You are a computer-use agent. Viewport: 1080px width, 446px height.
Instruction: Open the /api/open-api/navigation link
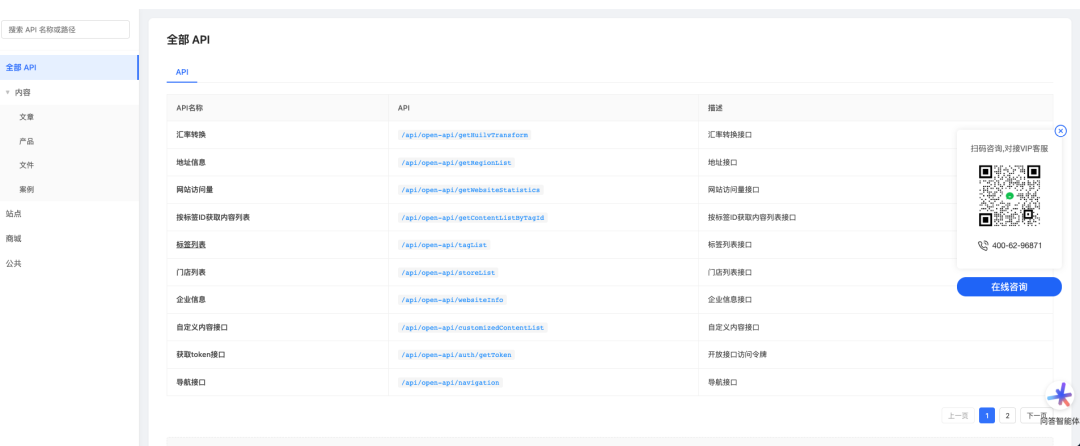[x=450, y=382]
